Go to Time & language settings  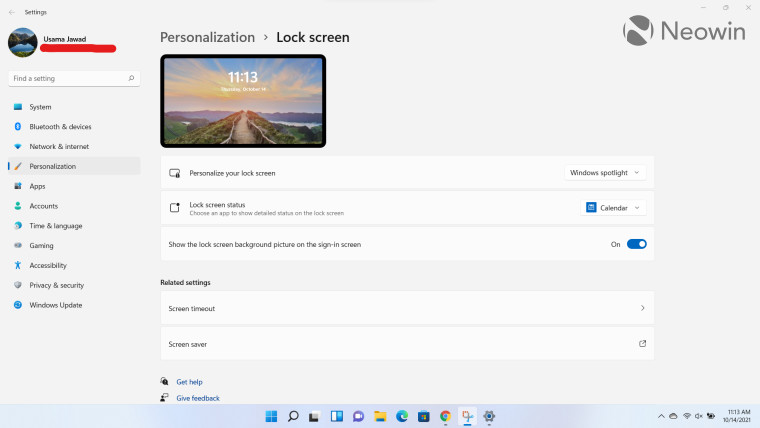[74, 226]
